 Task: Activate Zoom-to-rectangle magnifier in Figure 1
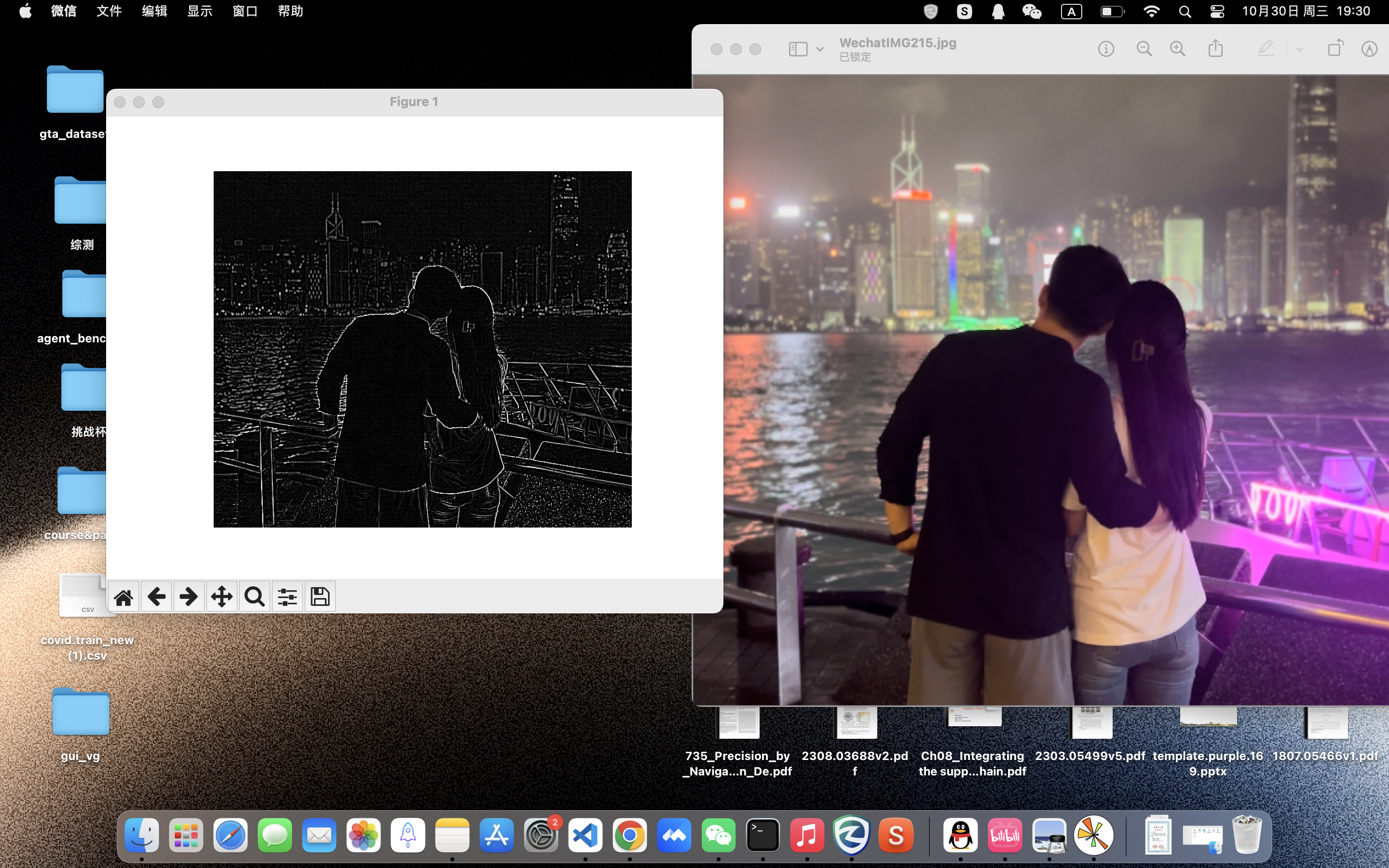tap(254, 597)
